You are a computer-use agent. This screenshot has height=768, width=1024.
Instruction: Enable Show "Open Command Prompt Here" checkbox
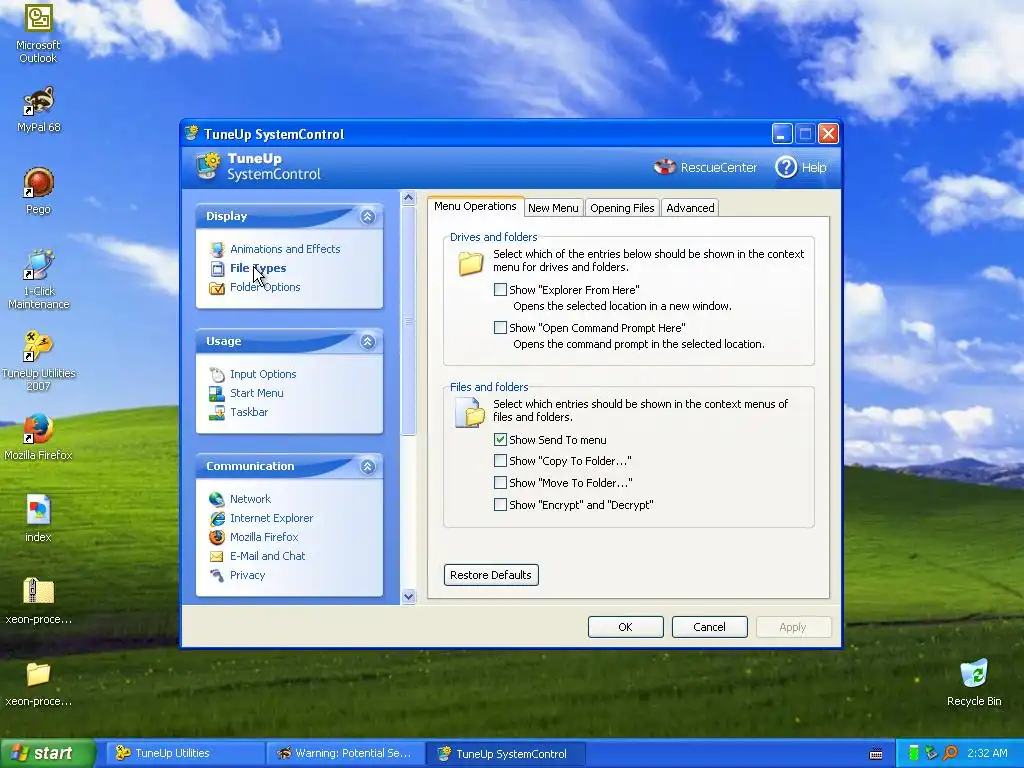[500, 327]
